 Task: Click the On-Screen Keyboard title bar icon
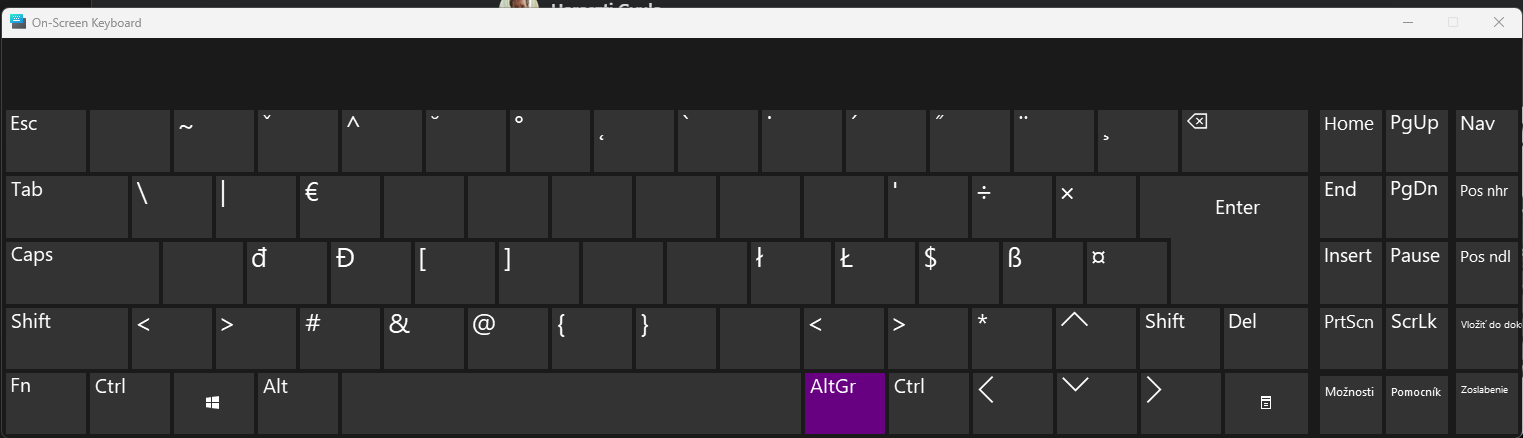(18, 22)
